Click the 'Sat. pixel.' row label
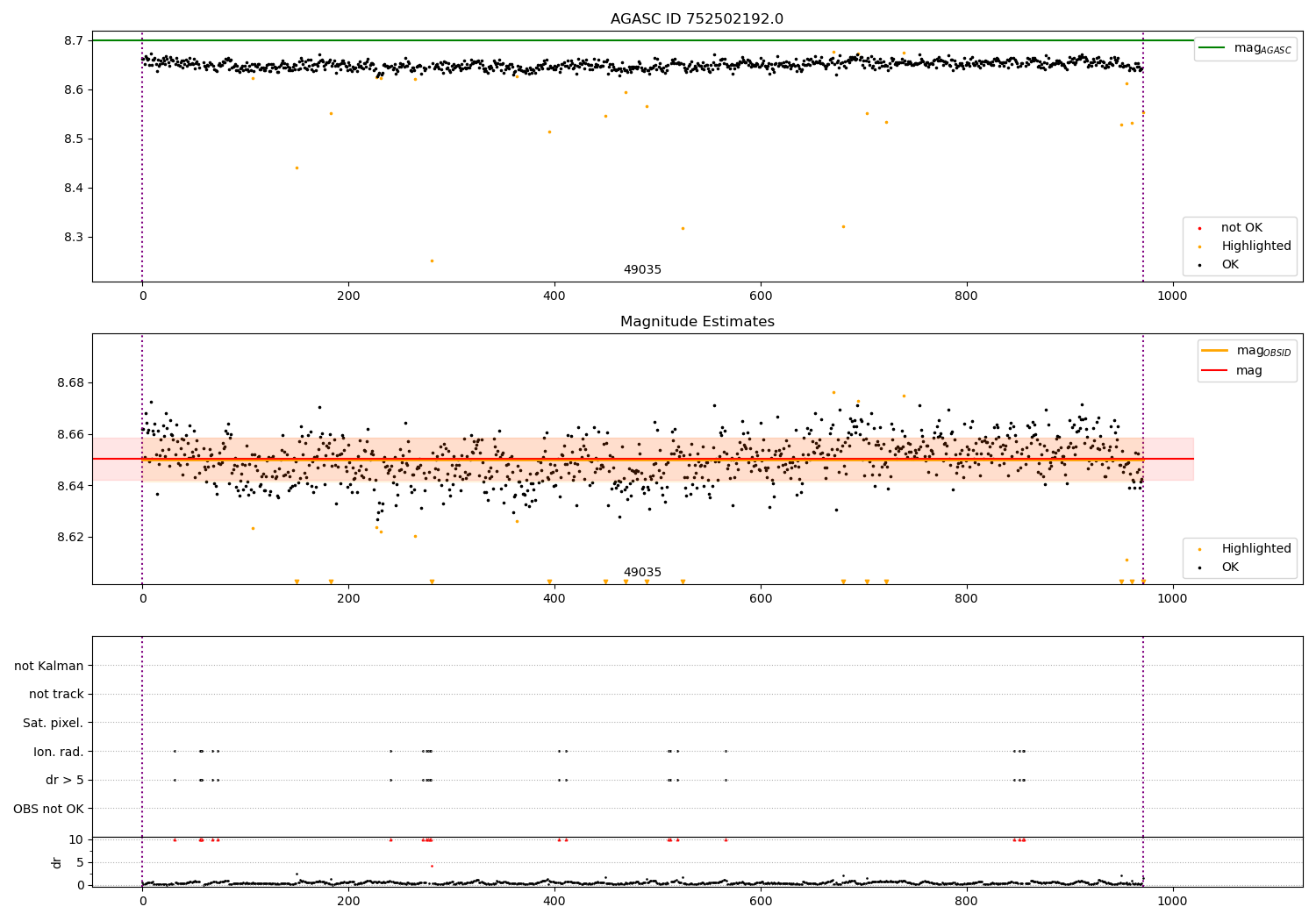 point(54,724)
